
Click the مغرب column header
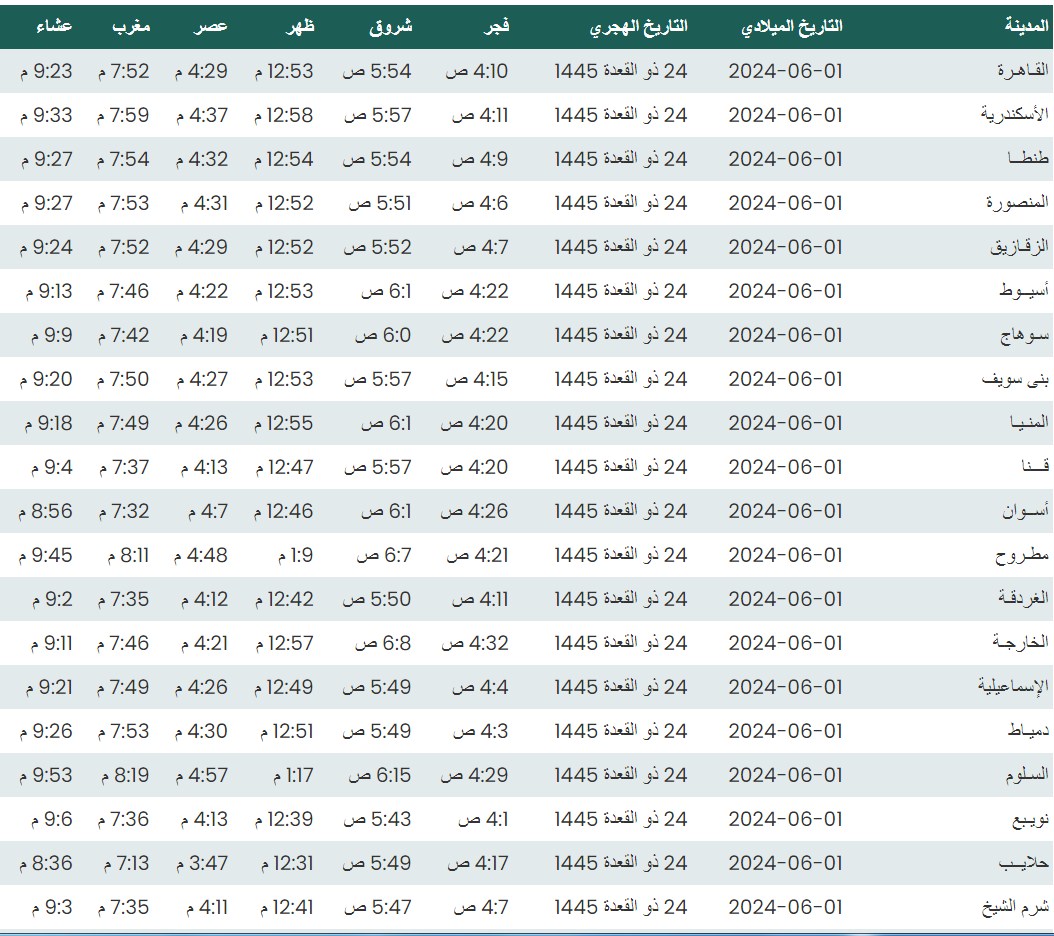130,27
